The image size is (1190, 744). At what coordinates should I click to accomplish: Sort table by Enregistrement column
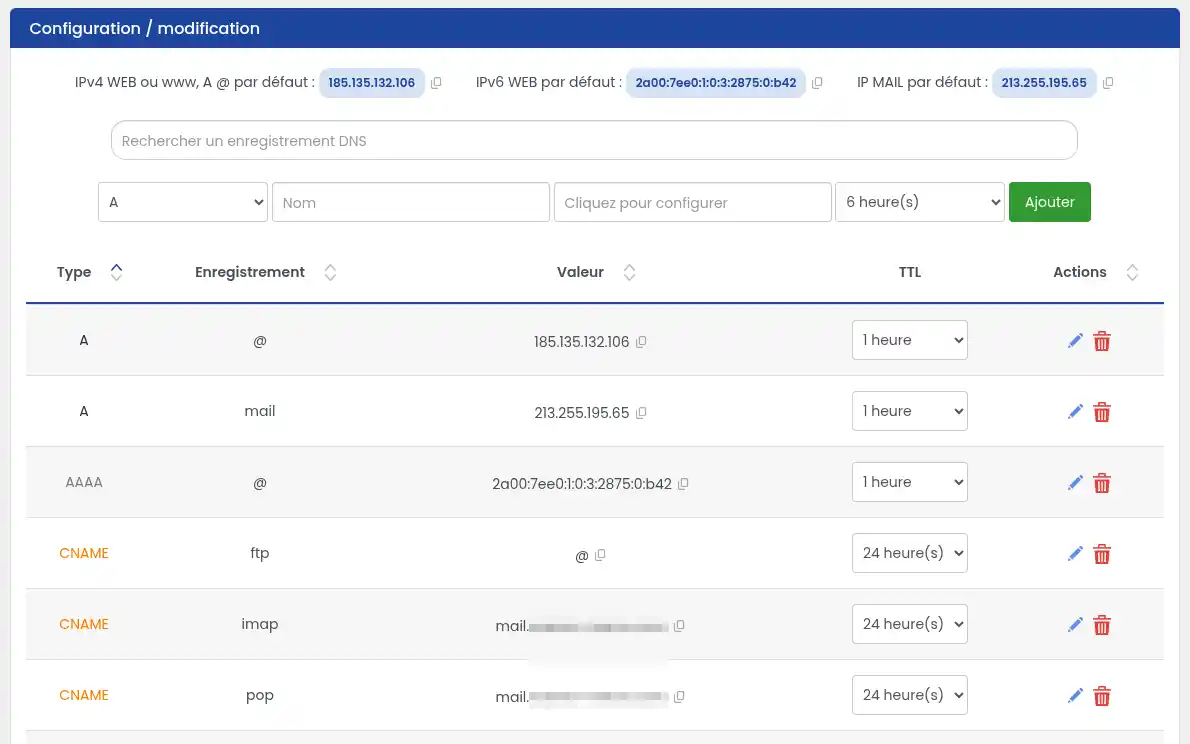[330, 272]
